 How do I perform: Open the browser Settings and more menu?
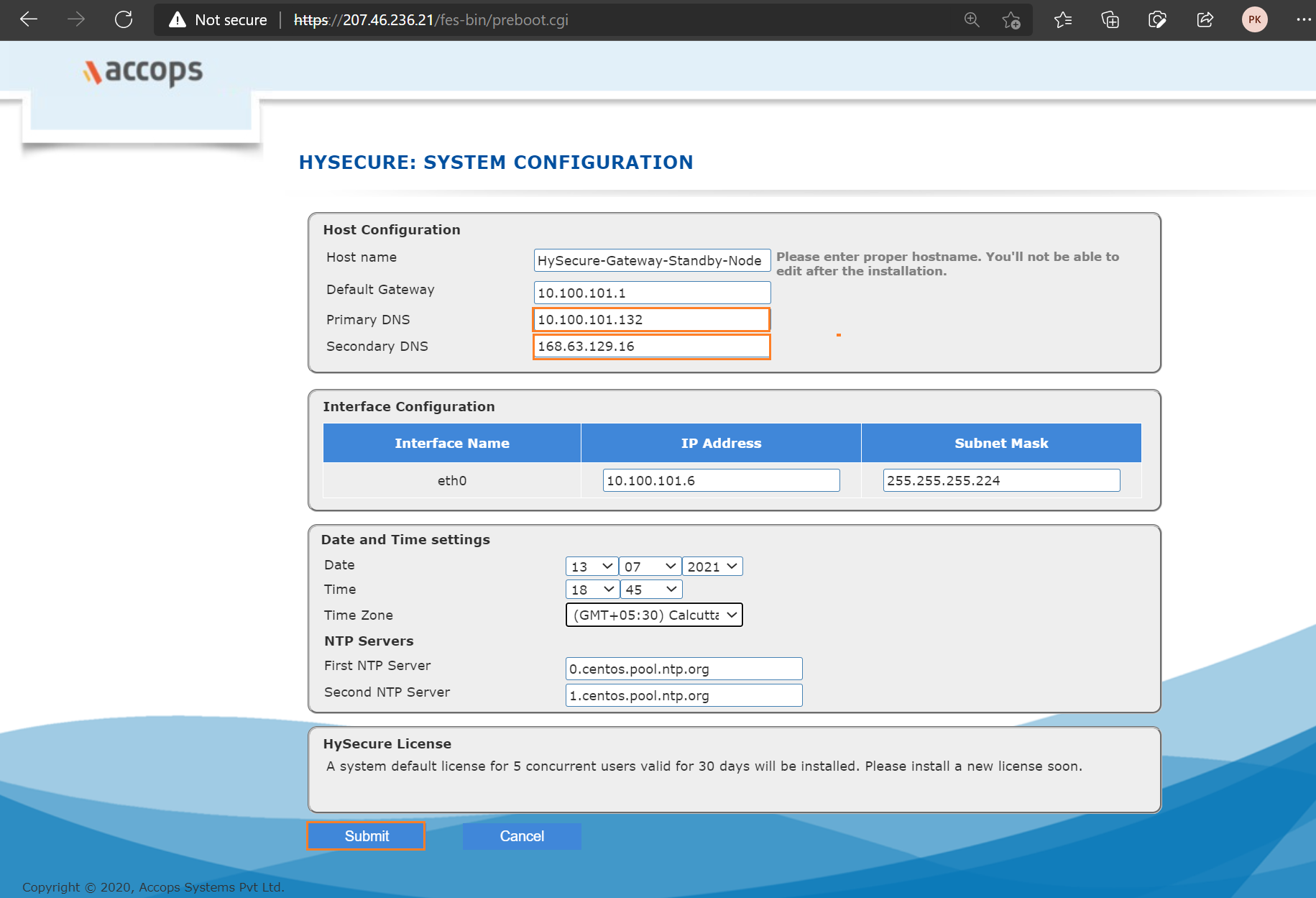pos(1303,20)
